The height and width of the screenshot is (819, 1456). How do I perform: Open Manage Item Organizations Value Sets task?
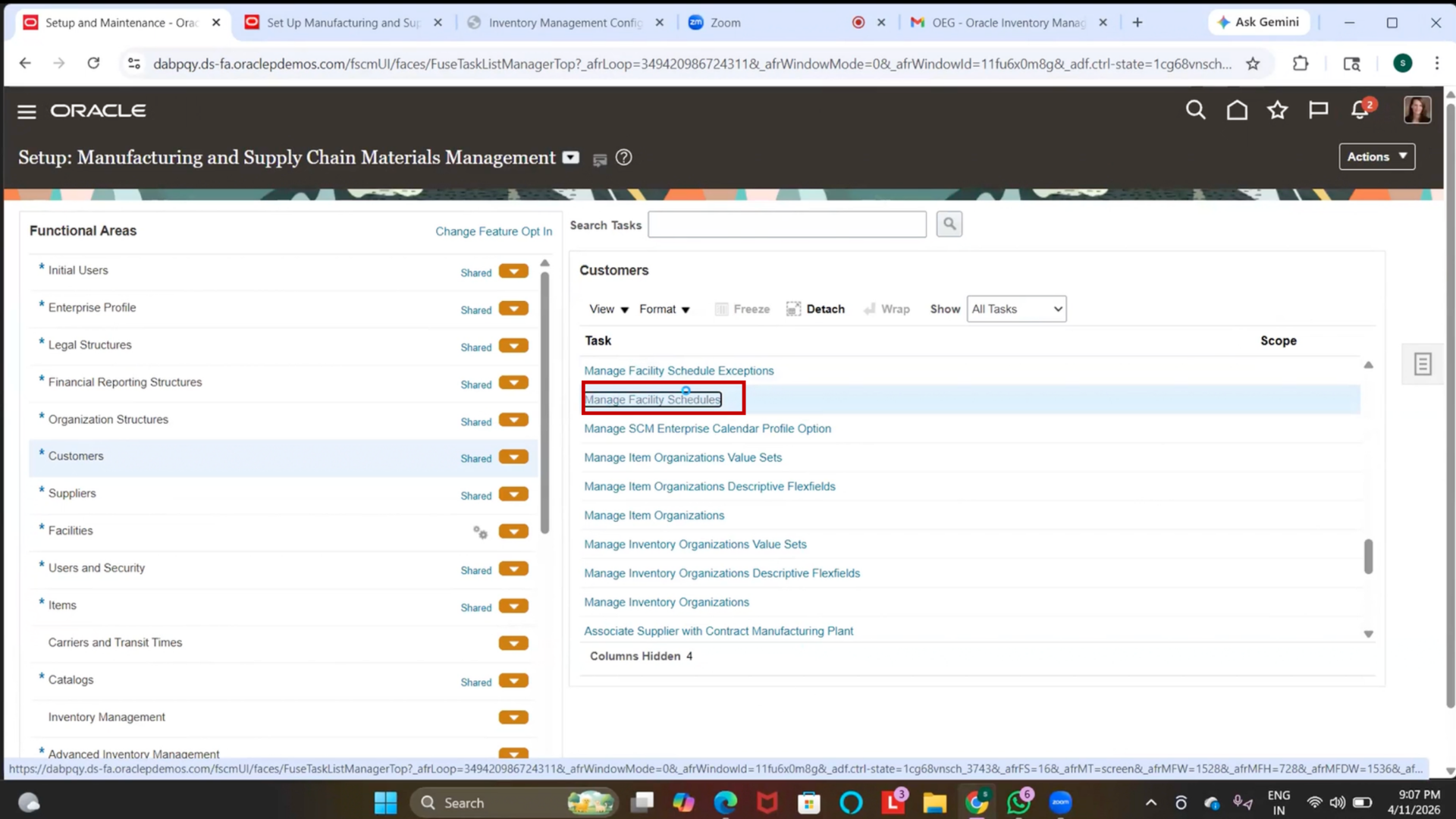click(x=682, y=457)
